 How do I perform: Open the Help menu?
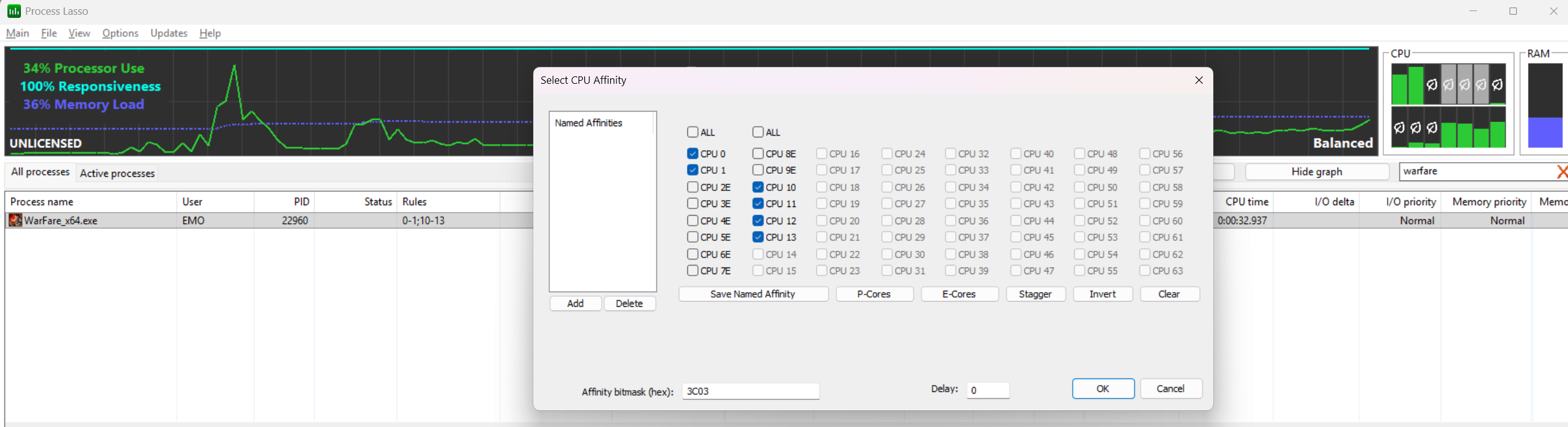point(210,33)
